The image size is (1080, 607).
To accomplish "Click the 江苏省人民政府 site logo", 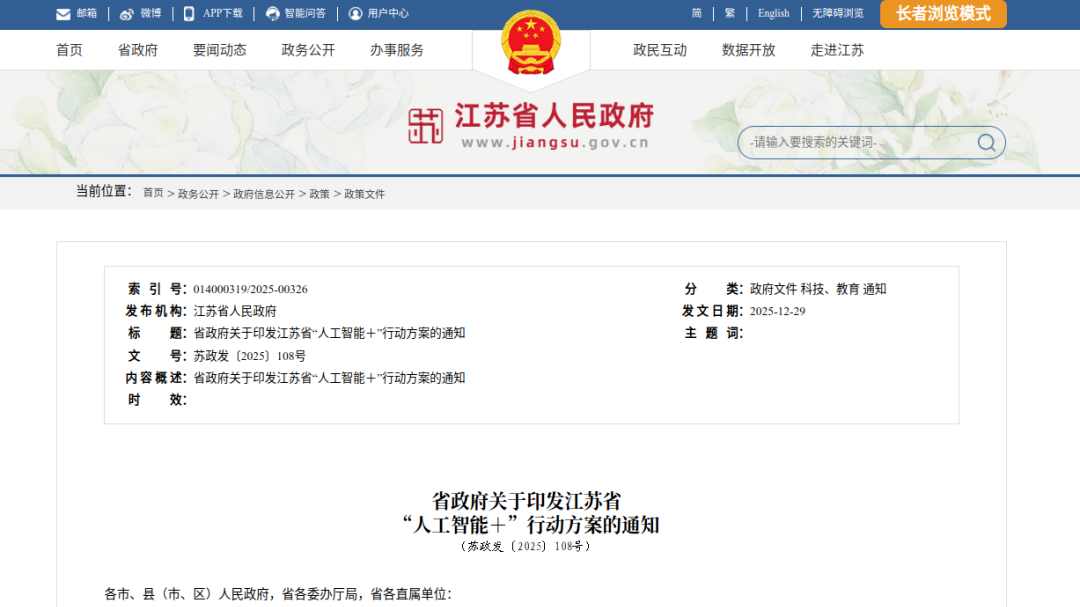I will click(x=532, y=122).
